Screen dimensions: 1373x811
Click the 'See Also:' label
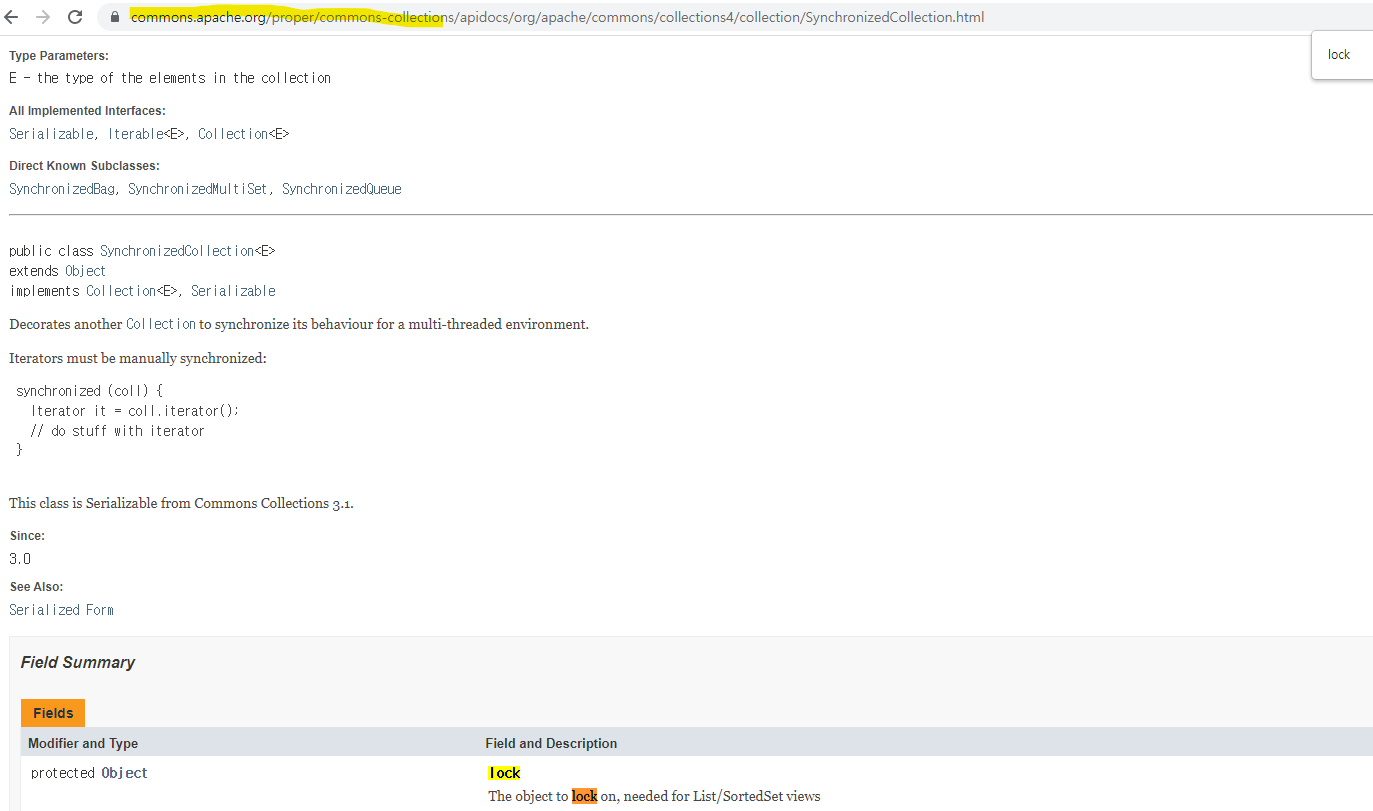pos(36,587)
